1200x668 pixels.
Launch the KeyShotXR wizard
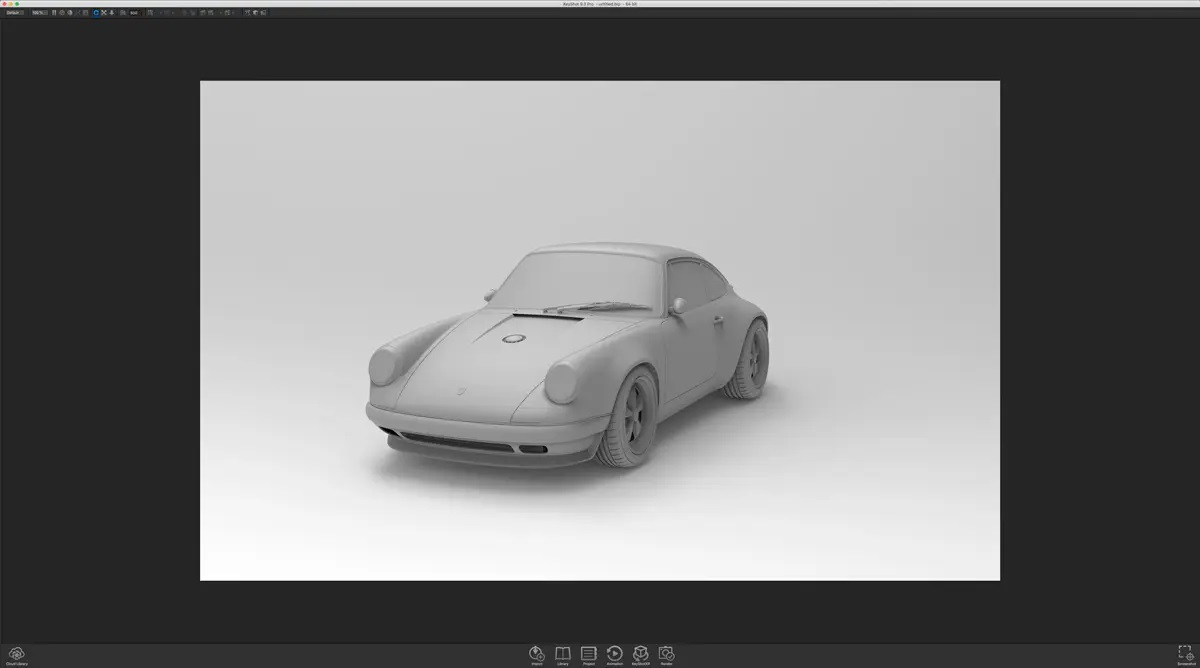pyautogui.click(x=640, y=652)
